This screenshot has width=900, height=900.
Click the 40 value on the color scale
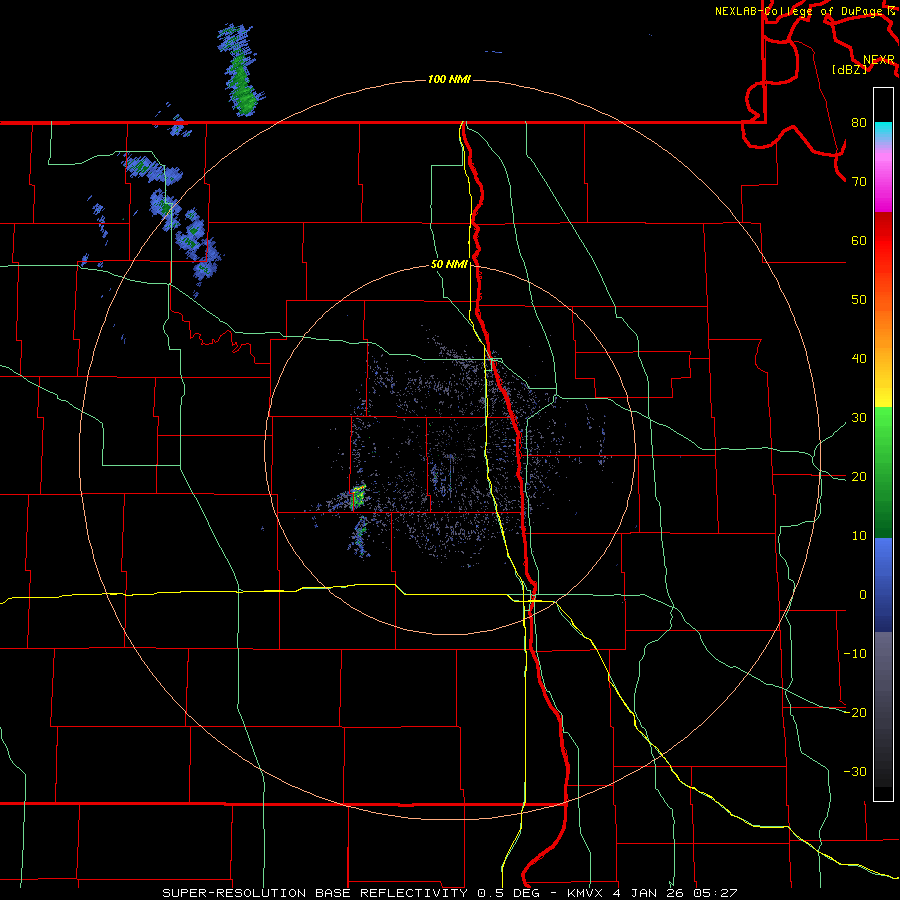coord(859,359)
